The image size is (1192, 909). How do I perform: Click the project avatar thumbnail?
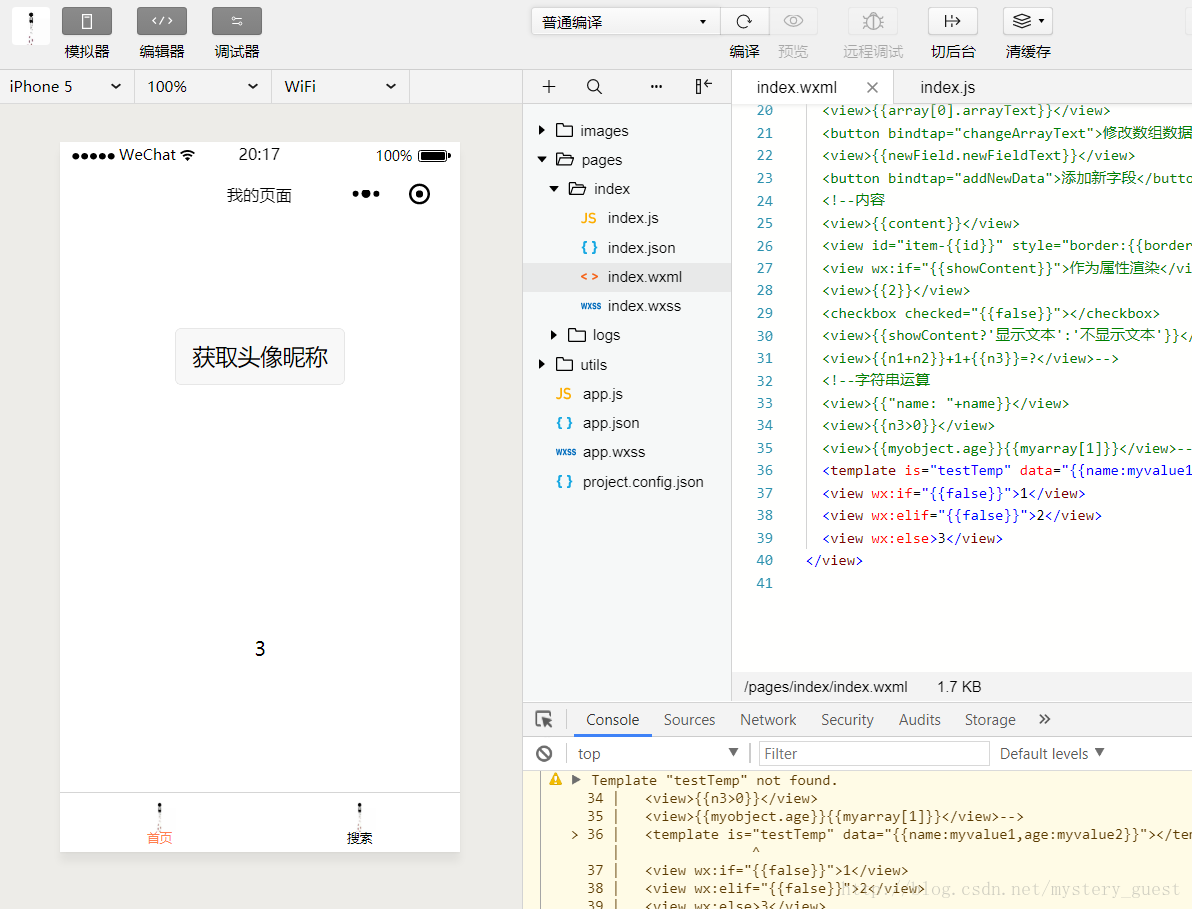tap(31, 27)
